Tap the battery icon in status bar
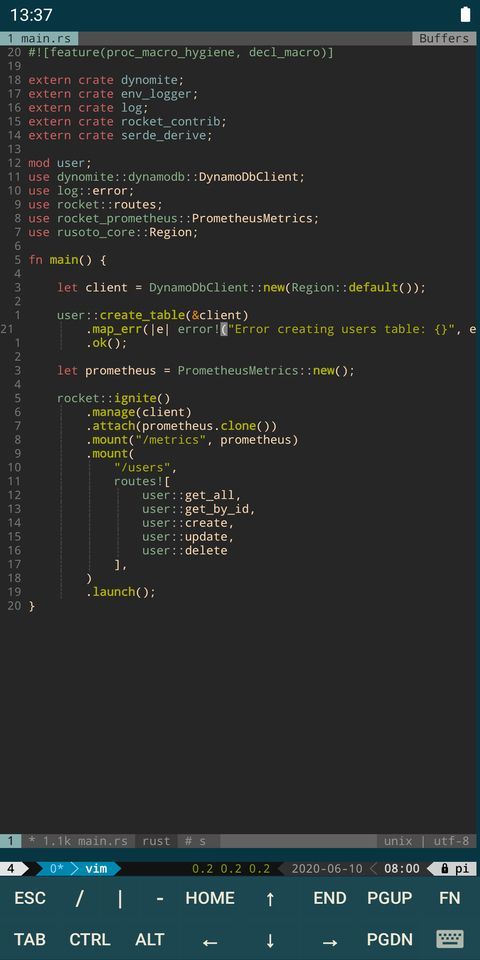The image size is (480, 960). 465,15
